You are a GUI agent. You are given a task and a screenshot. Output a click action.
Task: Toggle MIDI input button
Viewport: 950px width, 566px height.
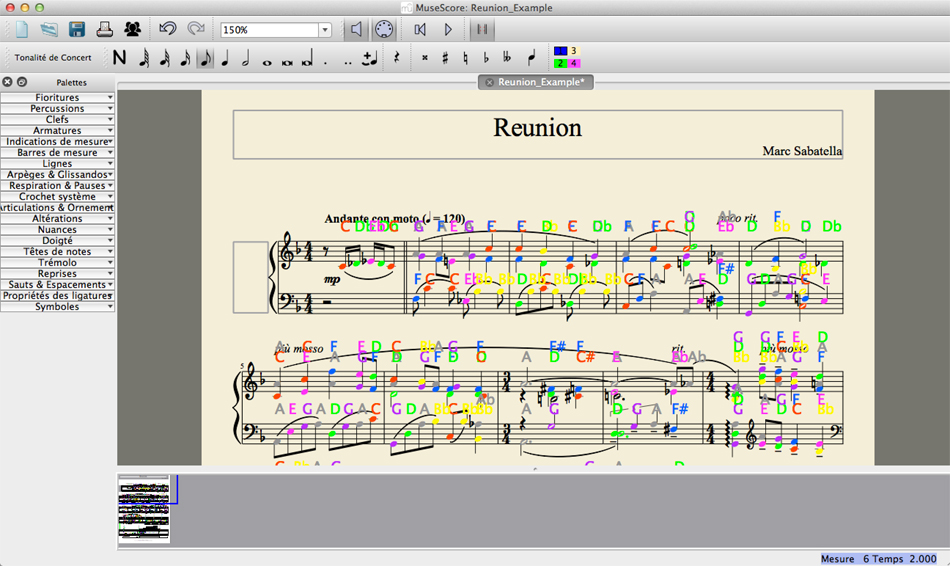pyautogui.click(x=384, y=29)
